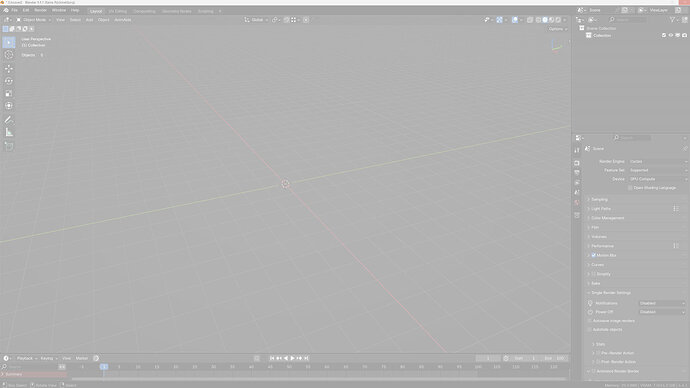
Task: Enable the Simplify checkbox
Action: [594, 274]
